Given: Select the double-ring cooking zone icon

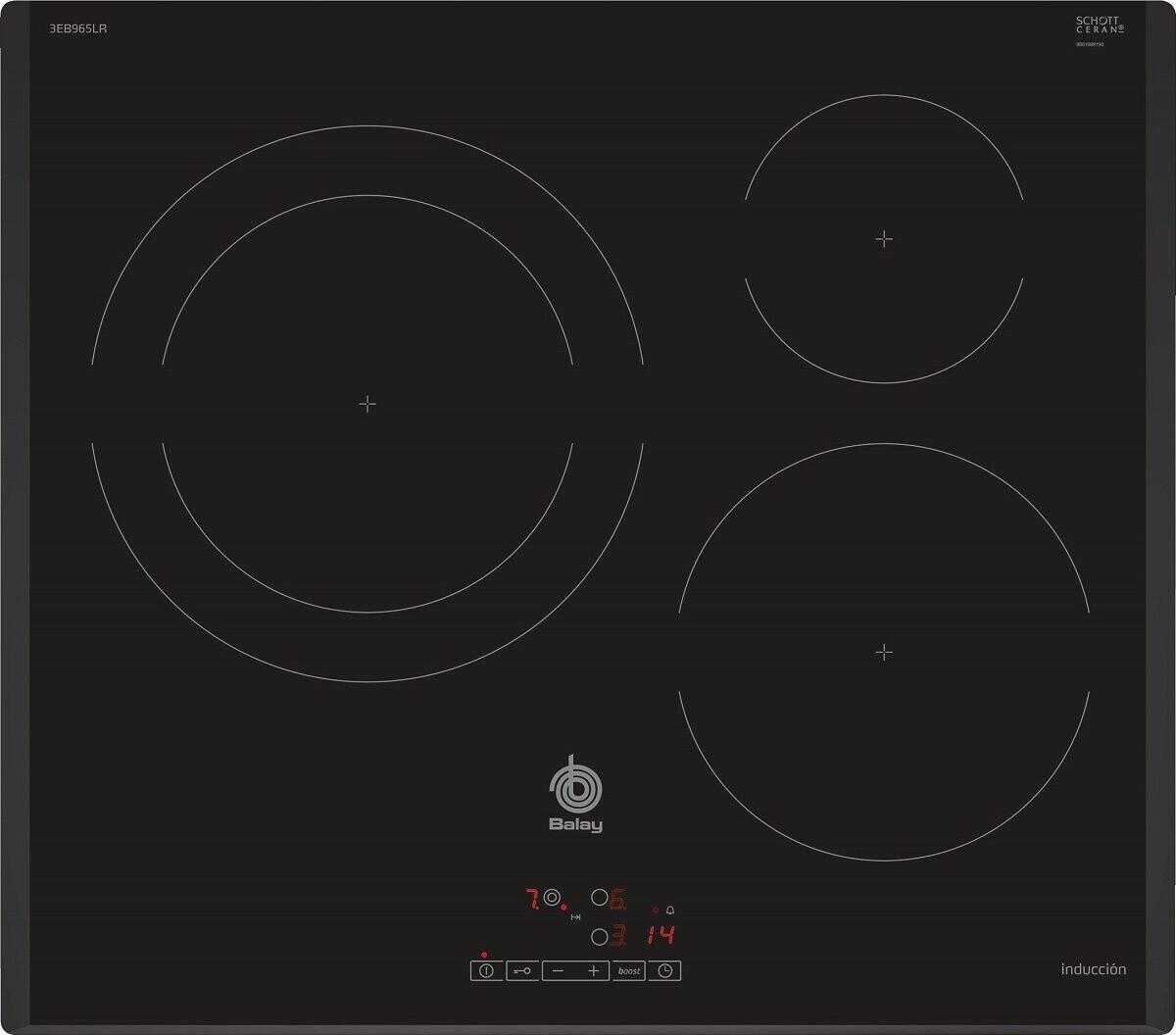Looking at the screenshot, I should (552, 898).
